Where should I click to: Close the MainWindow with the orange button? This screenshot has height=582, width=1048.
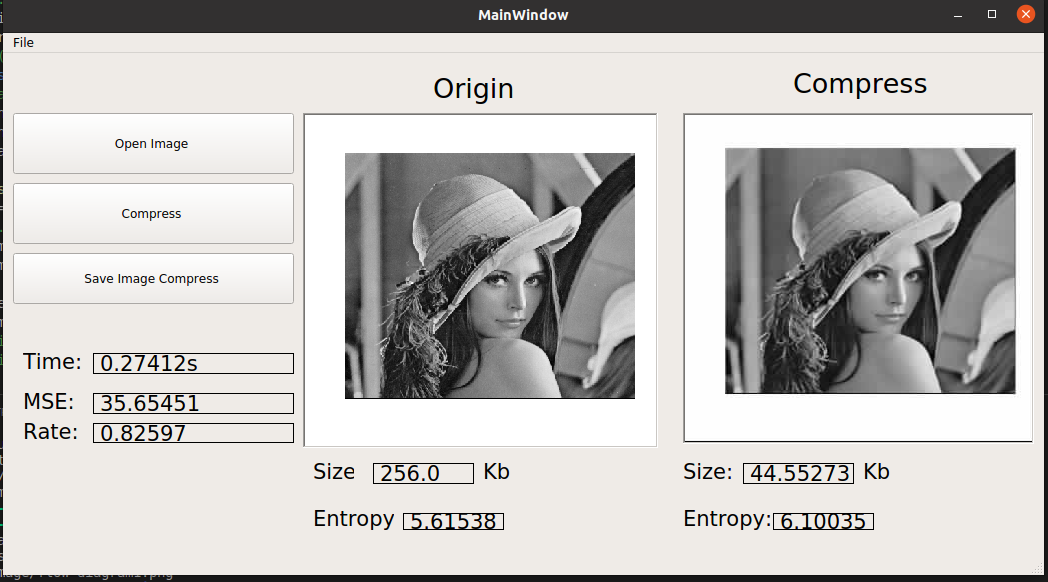click(x=1026, y=14)
